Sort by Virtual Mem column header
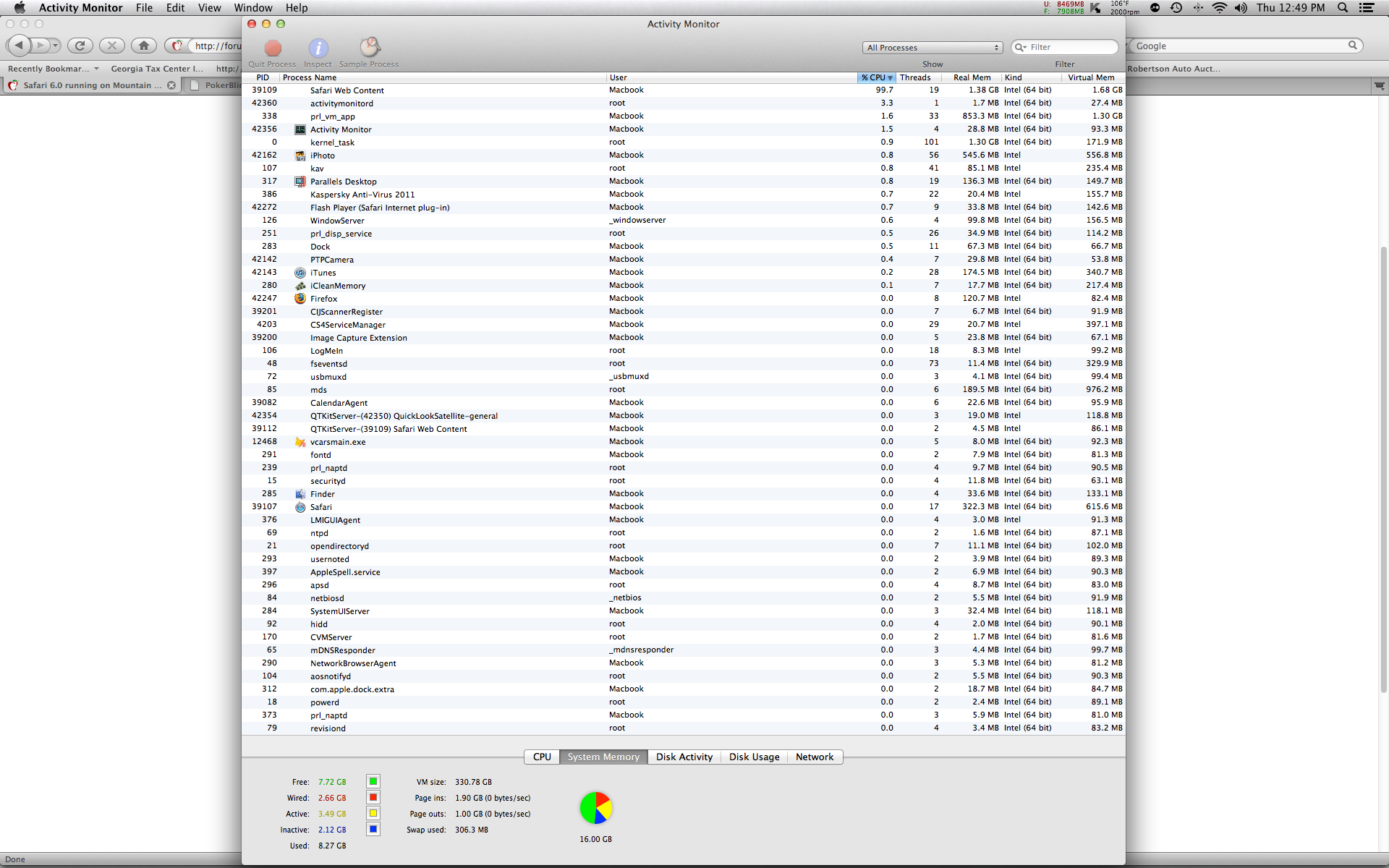1389x868 pixels. pyautogui.click(x=1092, y=77)
